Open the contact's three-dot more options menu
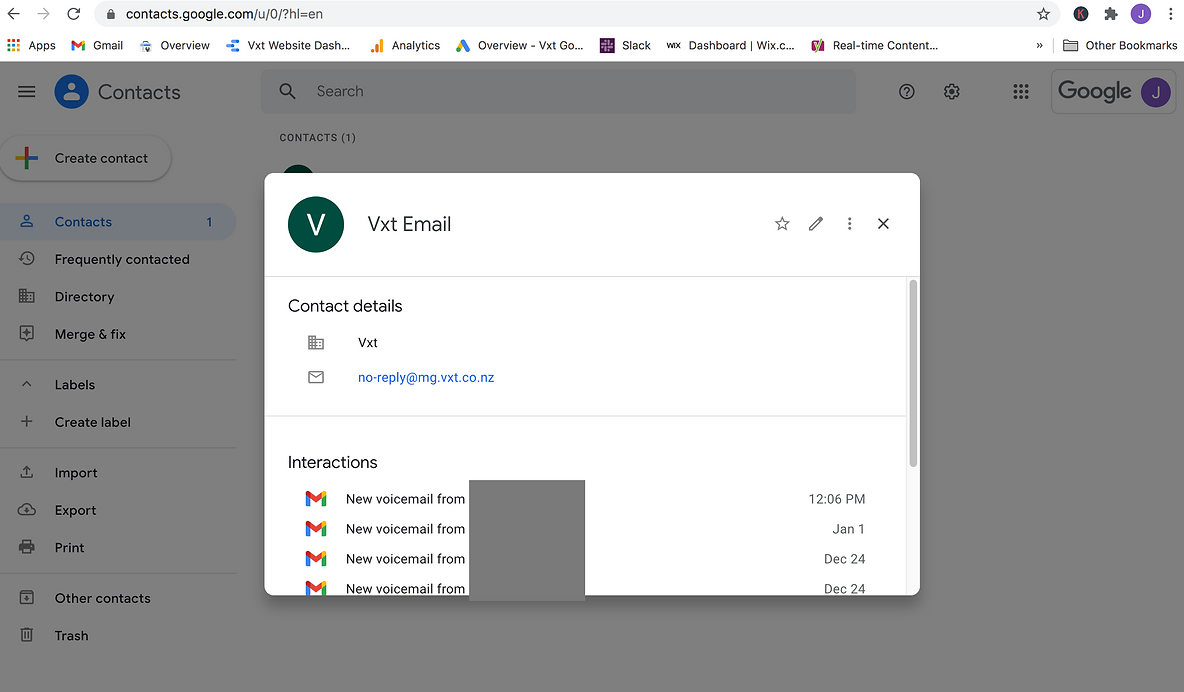 coord(849,224)
